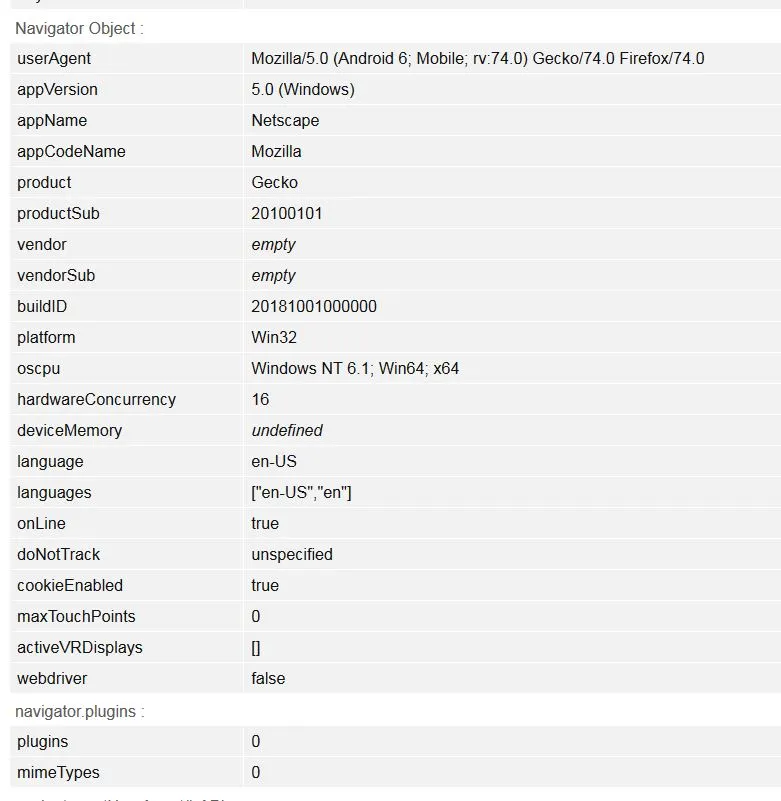Click the mimeTypes row label
The height and width of the screenshot is (801, 781).
[x=58, y=772]
